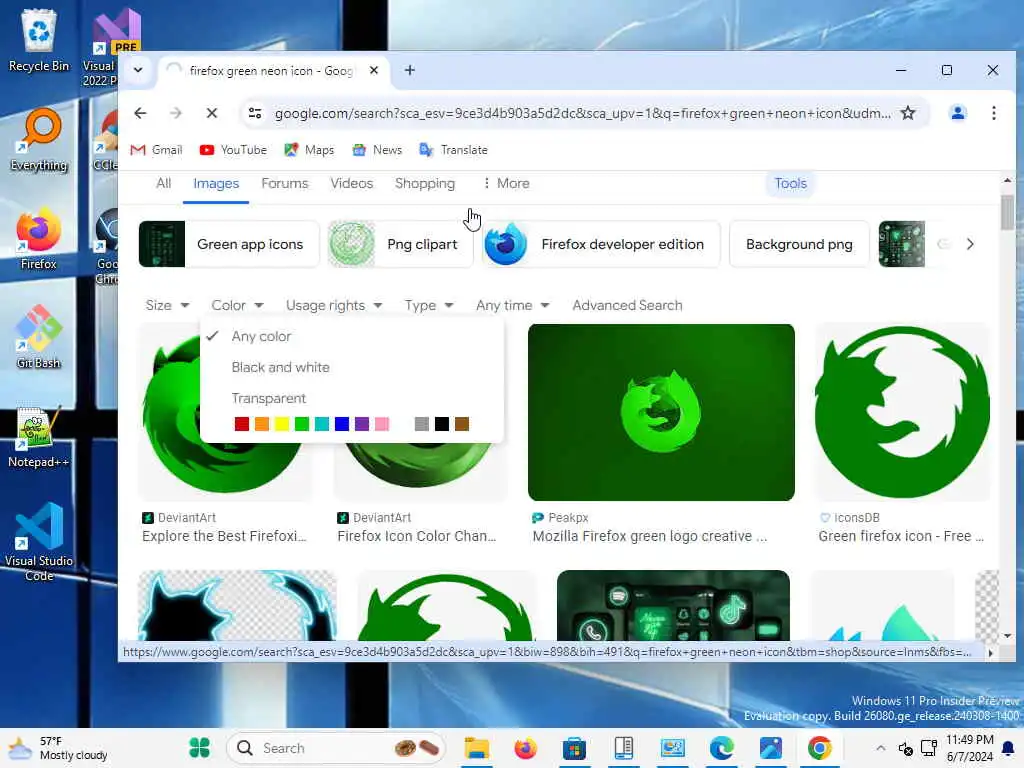Pick the brown color swatch

pyautogui.click(x=462, y=424)
